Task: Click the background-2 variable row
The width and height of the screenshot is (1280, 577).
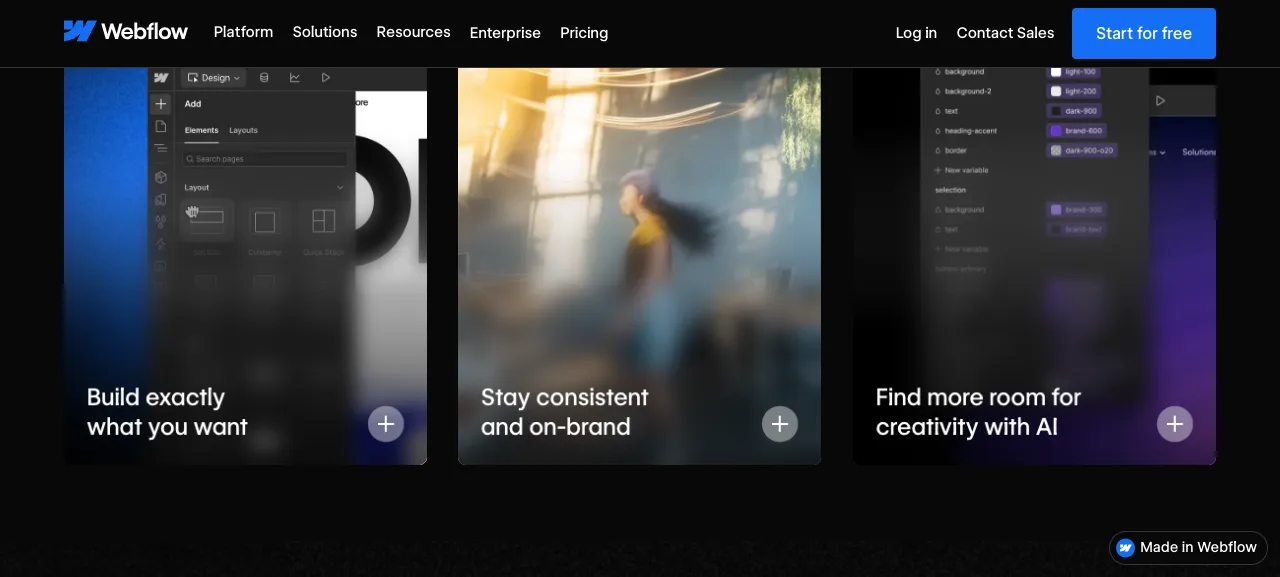Action: pyautogui.click(x=963, y=91)
